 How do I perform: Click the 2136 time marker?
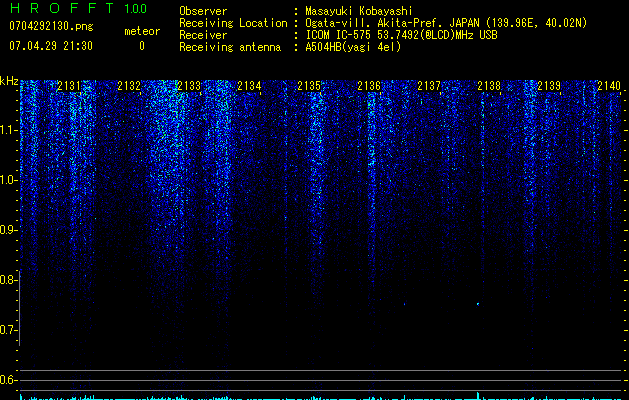coord(369,86)
